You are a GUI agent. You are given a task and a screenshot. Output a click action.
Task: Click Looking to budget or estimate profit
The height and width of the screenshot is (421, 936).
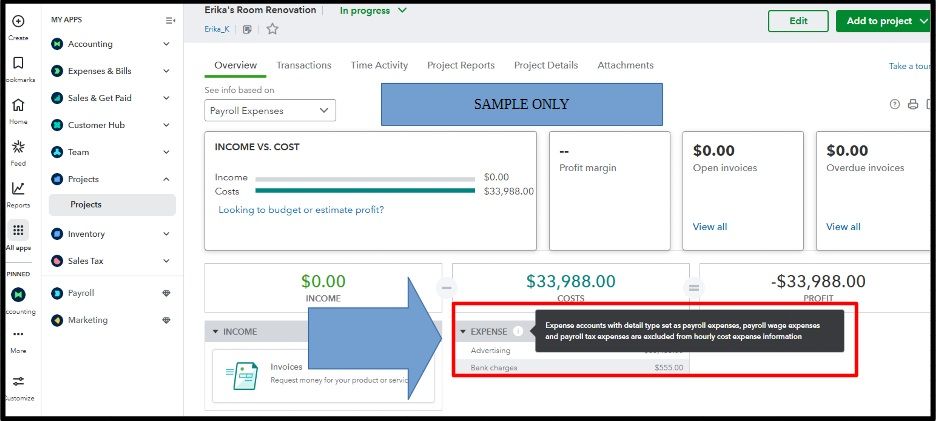point(301,210)
